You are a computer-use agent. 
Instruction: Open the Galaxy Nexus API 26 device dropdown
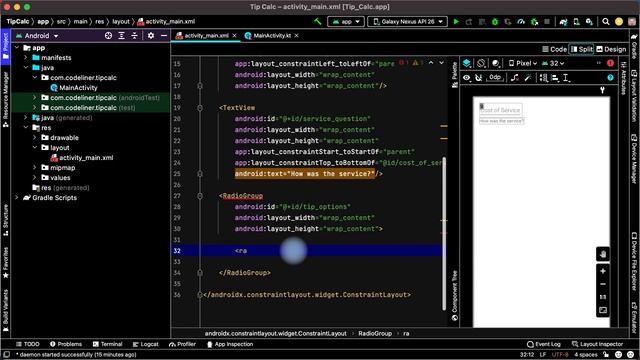(x=407, y=22)
